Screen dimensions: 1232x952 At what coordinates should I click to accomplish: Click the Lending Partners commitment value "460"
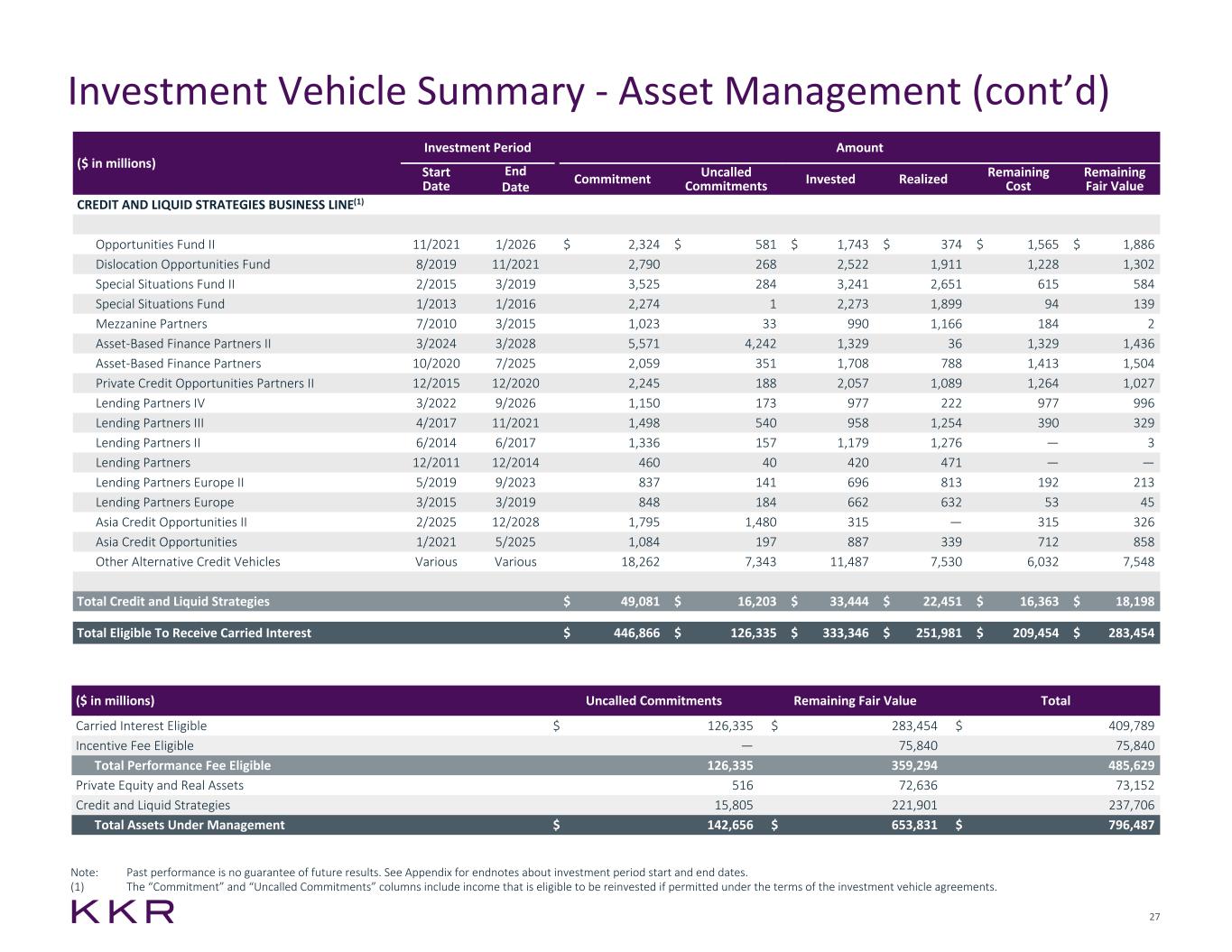pyautogui.click(x=648, y=463)
